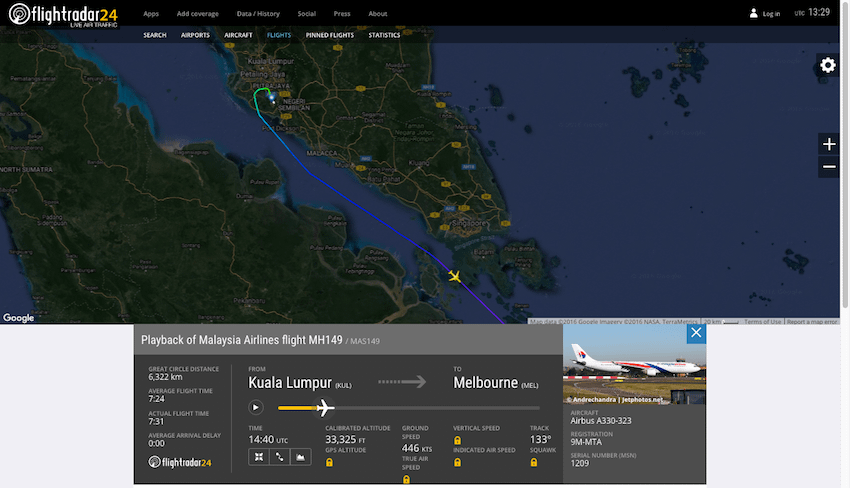Click the Google logo on the map
The height and width of the screenshot is (488, 850).
point(18,318)
